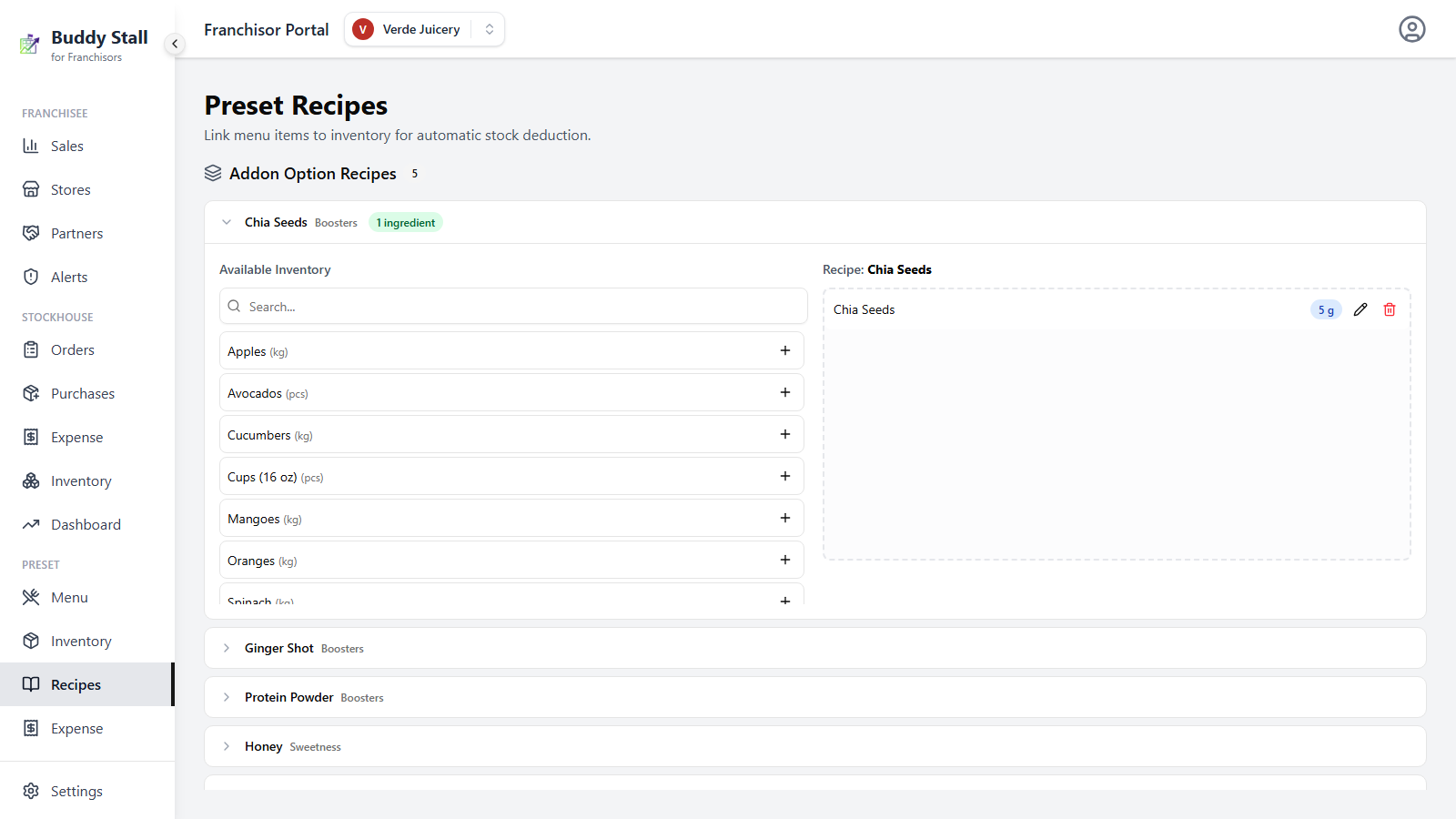Add Cups (16 oz) to the recipe
This screenshot has width=1456, height=819.
click(x=785, y=476)
